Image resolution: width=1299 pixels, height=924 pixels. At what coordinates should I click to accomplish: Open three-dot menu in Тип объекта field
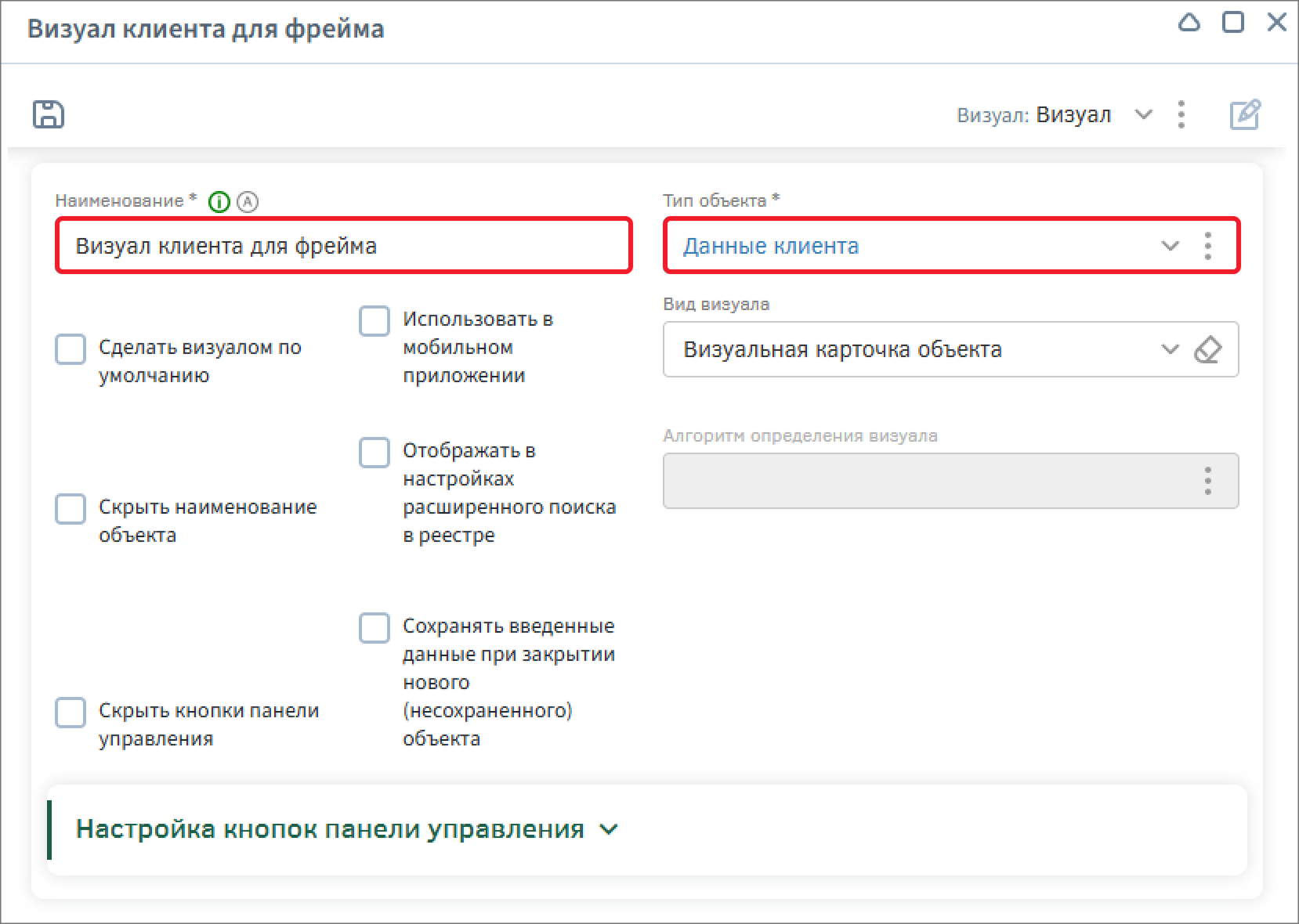[1207, 246]
